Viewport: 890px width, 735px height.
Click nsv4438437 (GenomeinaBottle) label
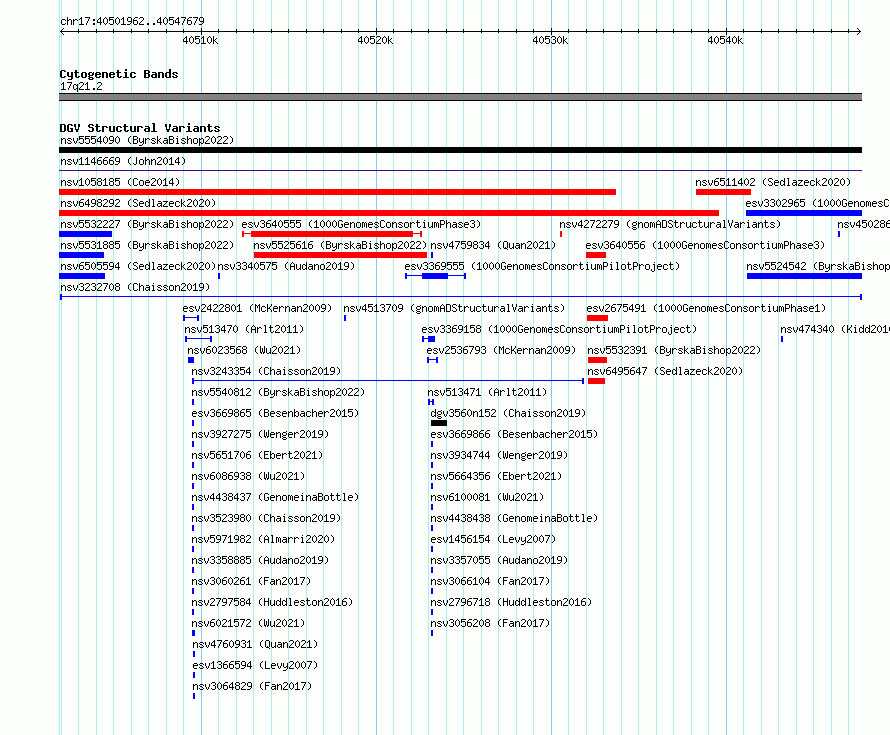[x=275, y=497]
